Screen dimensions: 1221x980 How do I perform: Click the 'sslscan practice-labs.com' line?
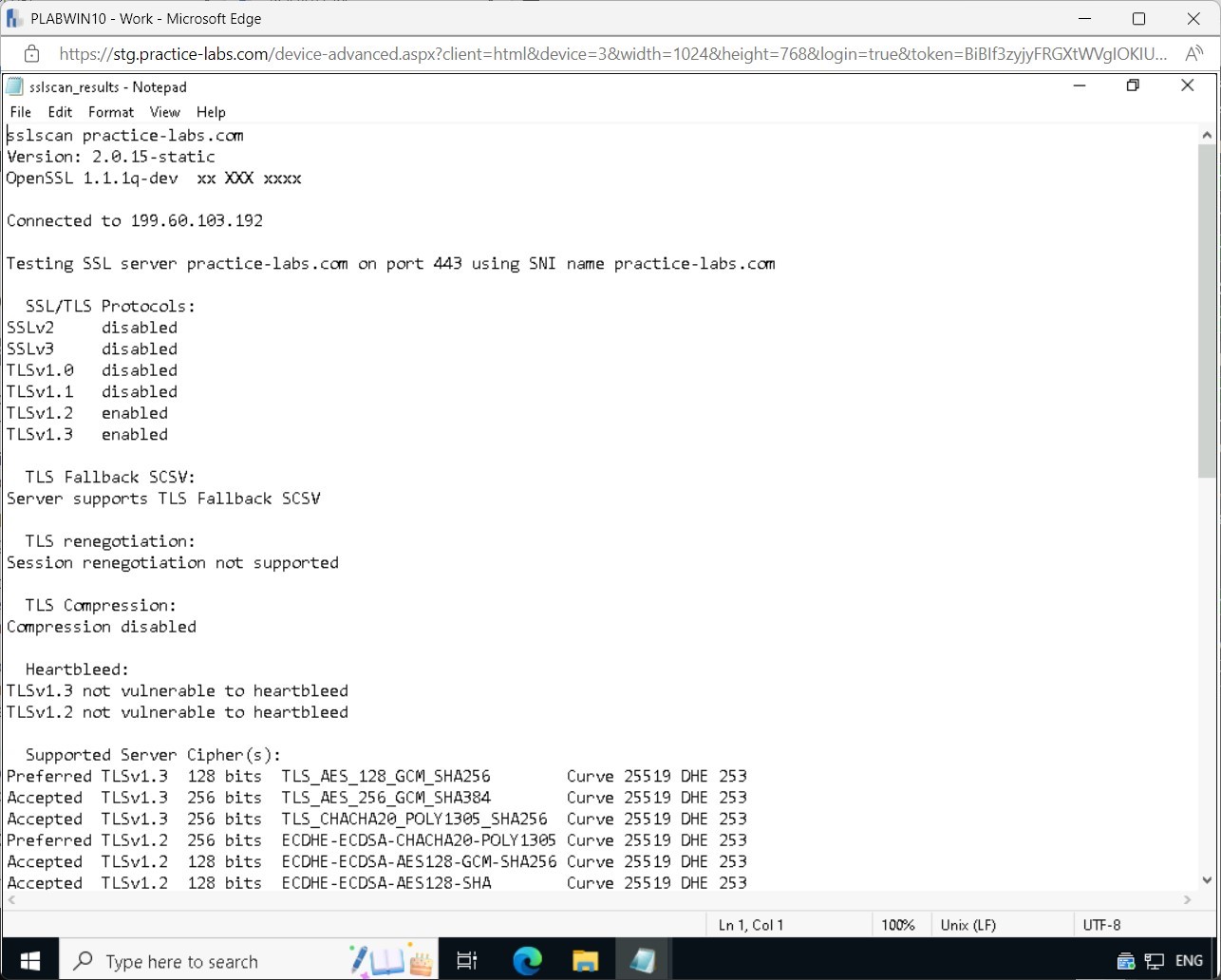click(x=125, y=135)
